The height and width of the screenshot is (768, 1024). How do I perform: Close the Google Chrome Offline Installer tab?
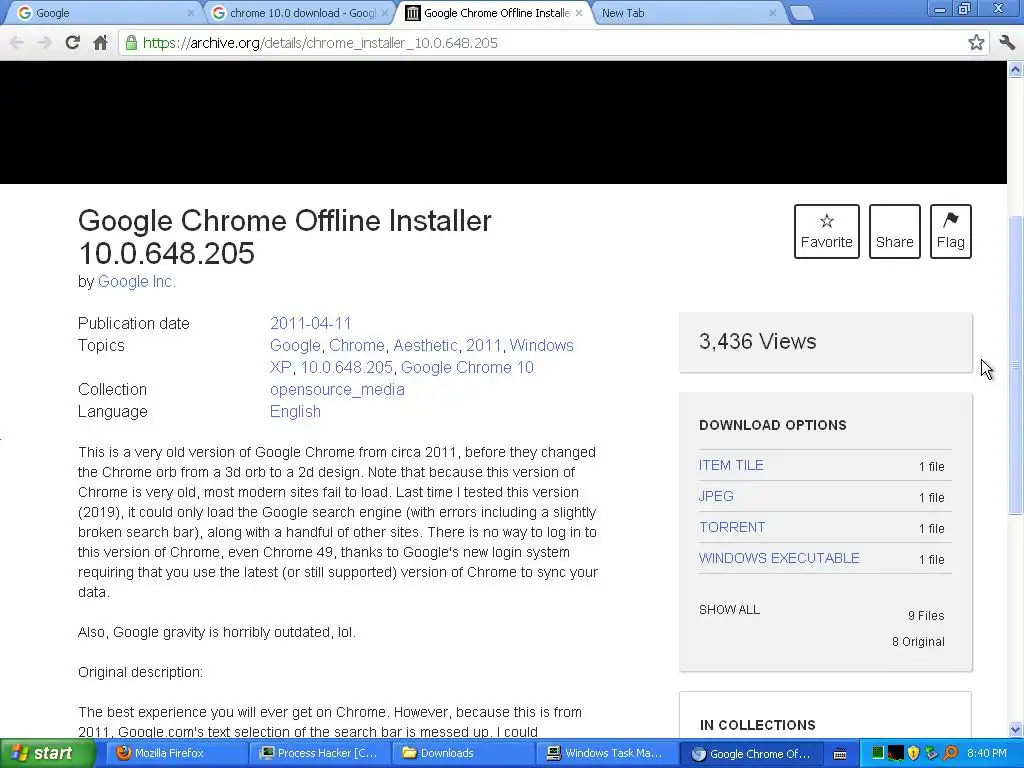point(579,13)
